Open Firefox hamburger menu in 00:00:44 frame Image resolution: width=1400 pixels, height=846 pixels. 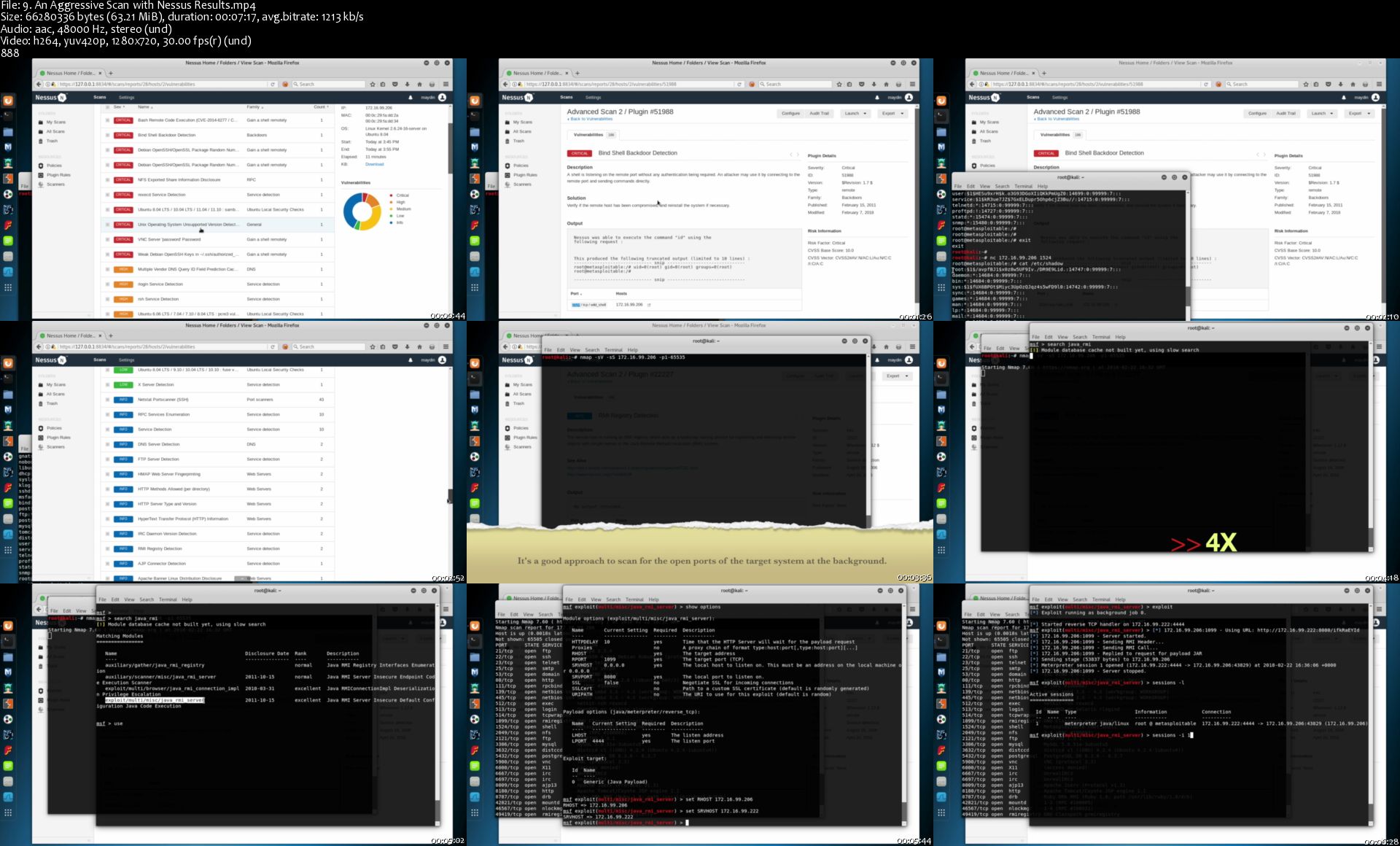click(x=446, y=84)
